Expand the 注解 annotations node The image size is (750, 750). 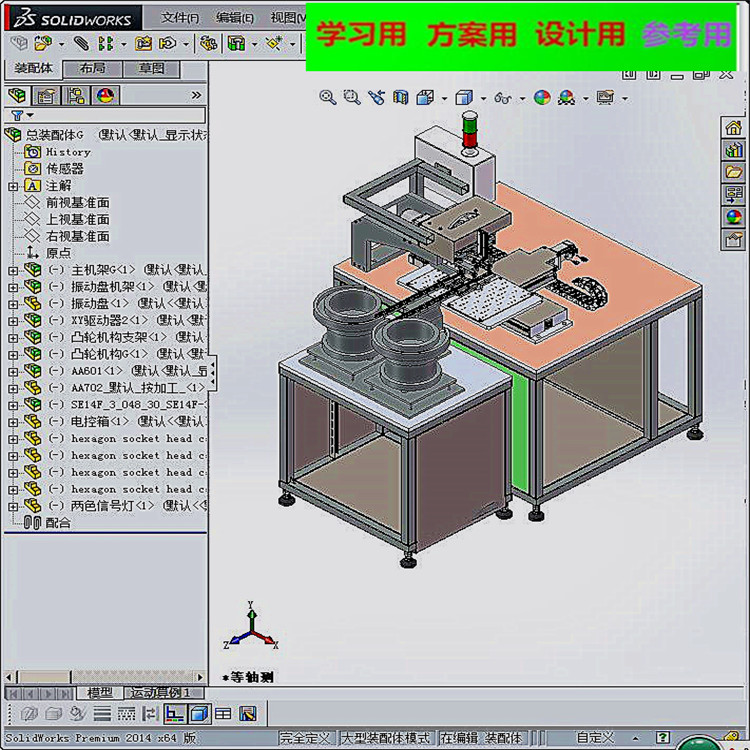pyautogui.click(x=13, y=187)
